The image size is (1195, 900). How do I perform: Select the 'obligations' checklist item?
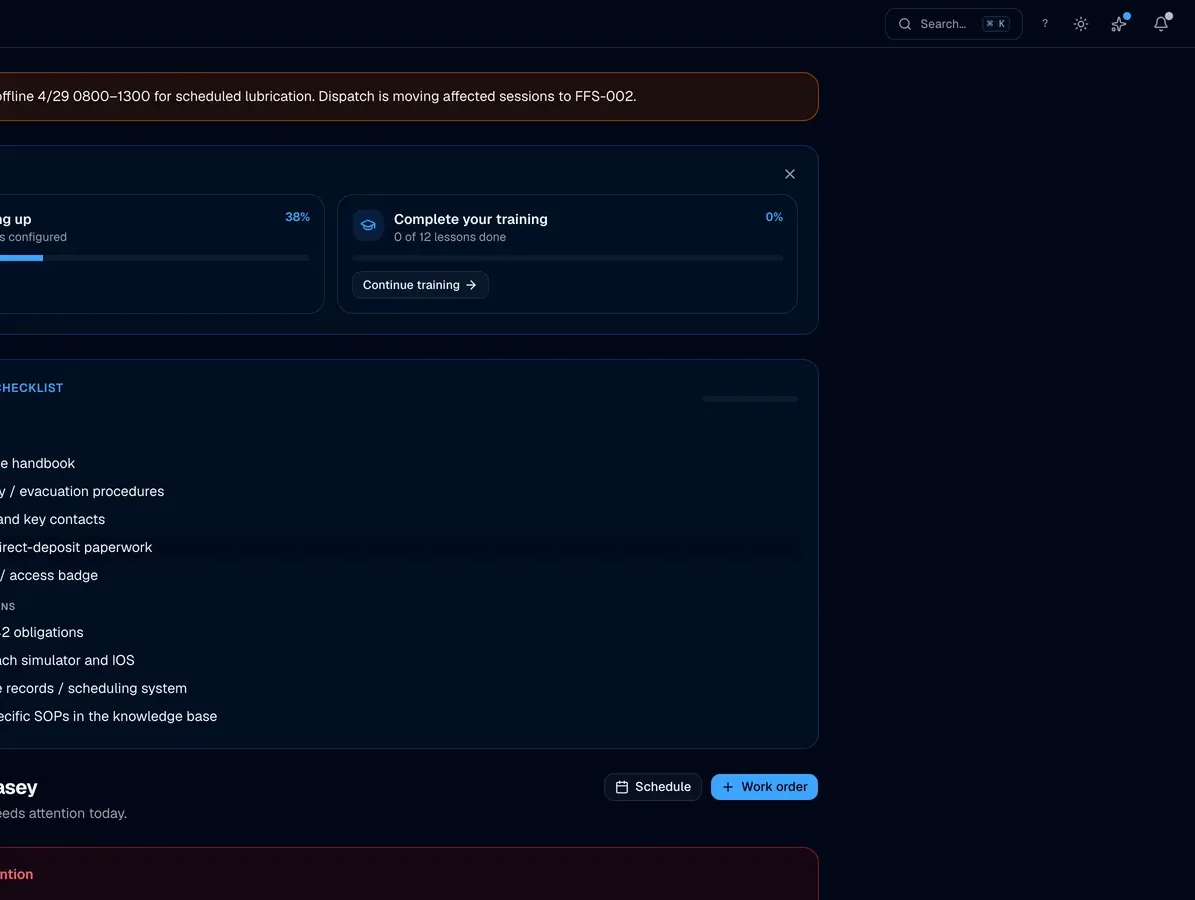[x=42, y=633]
